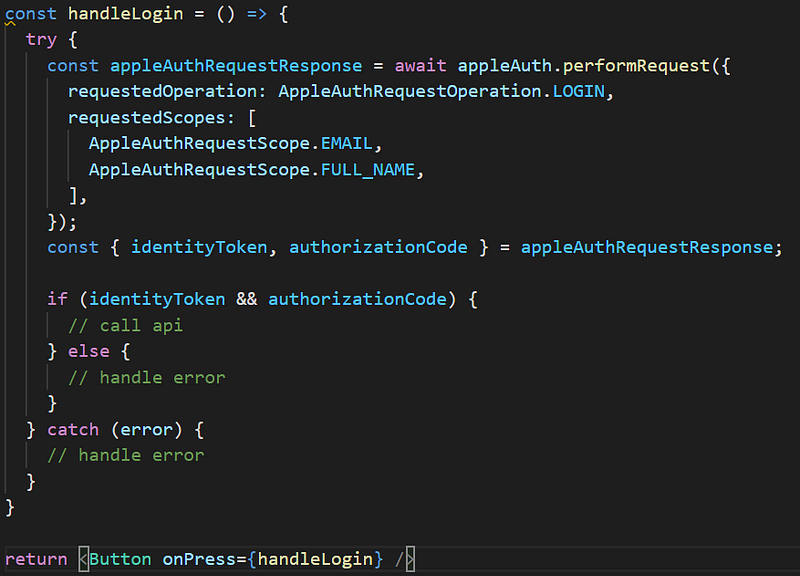
Task: Click the FULL_NAME scope constant
Action: coord(368,170)
